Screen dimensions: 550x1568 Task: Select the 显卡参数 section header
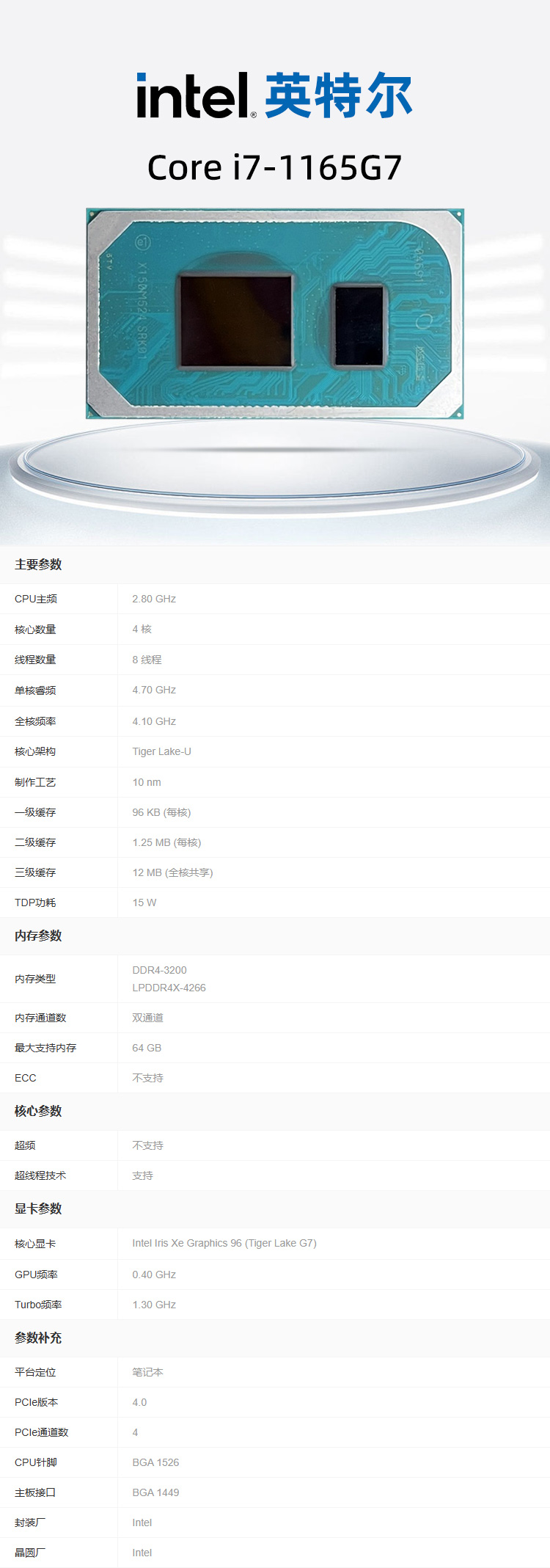(x=38, y=1208)
